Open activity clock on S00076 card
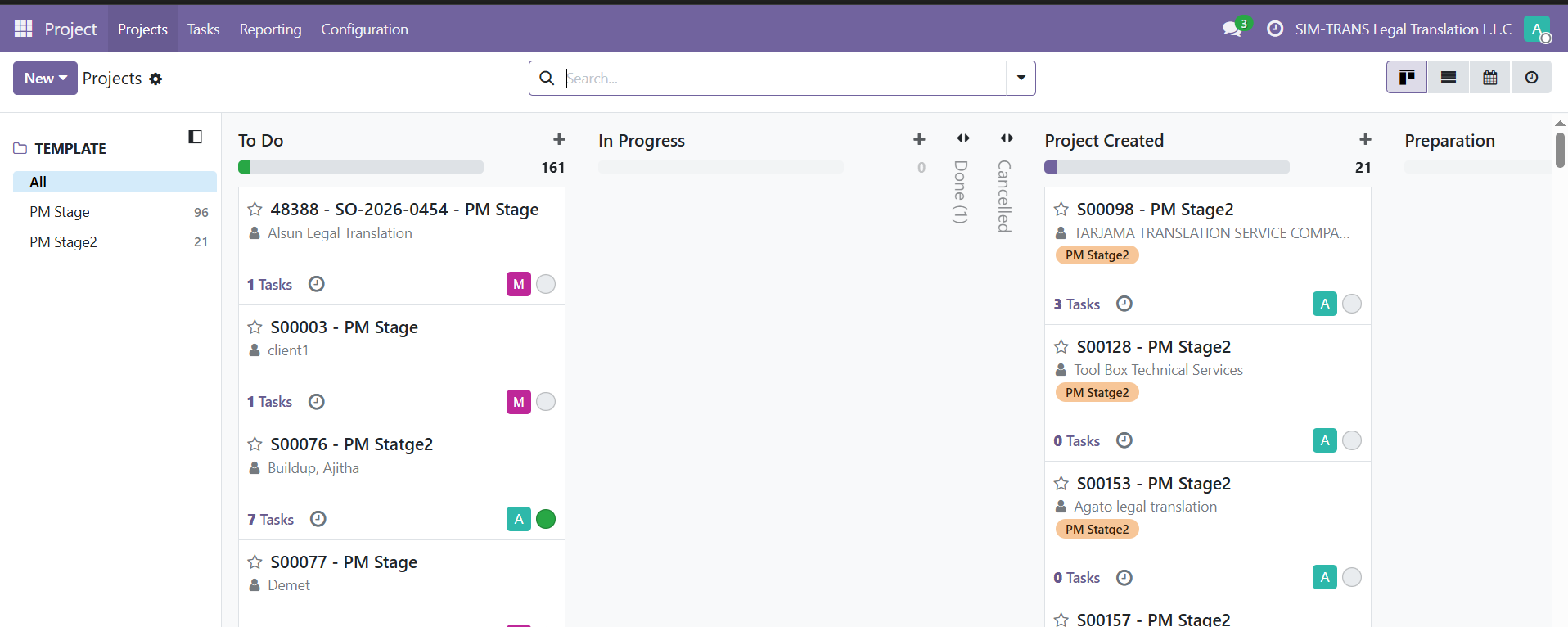This screenshot has width=1568, height=627. (x=318, y=519)
